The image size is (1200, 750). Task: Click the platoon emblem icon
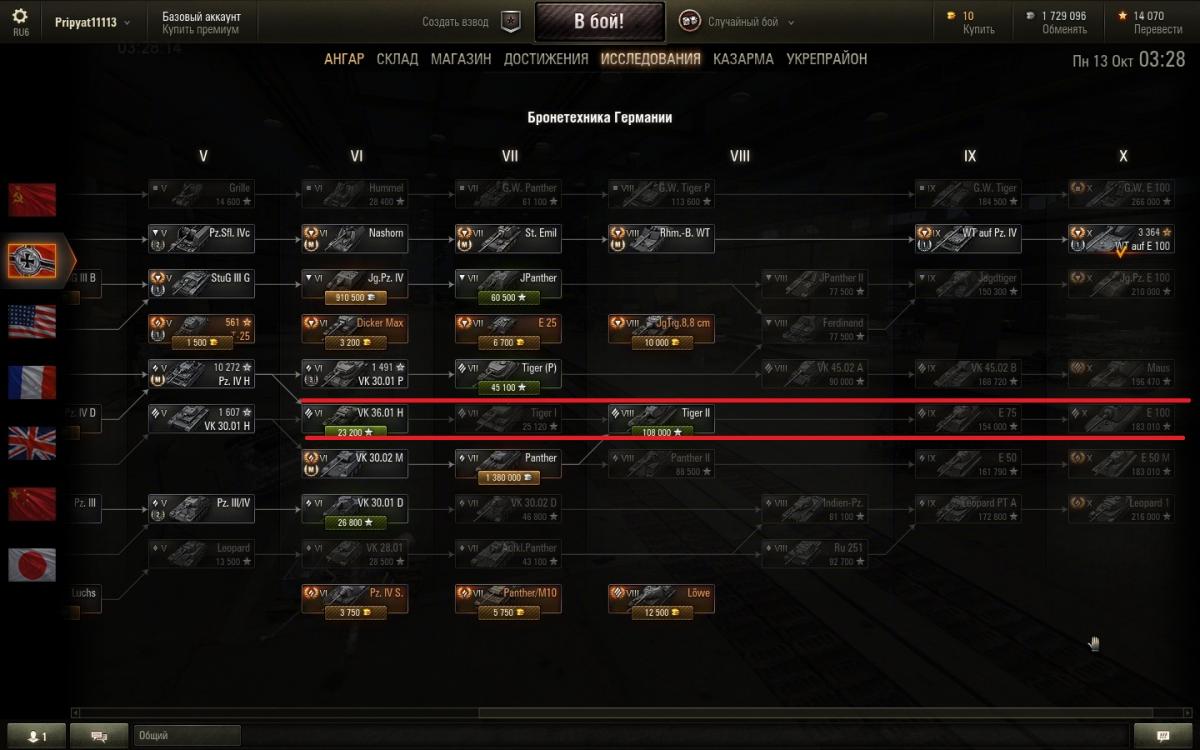coord(511,22)
